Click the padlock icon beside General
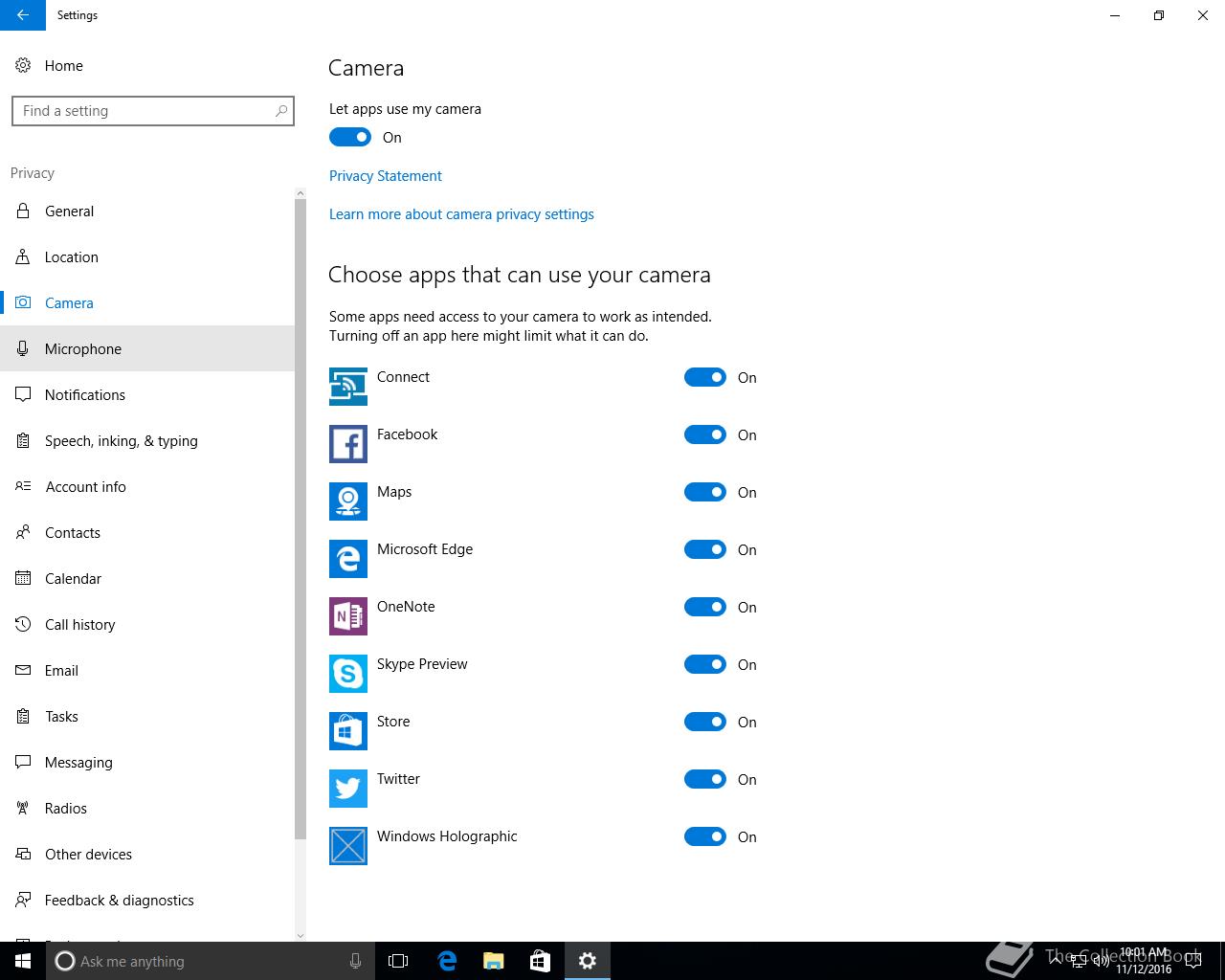Image resolution: width=1225 pixels, height=980 pixels. click(x=23, y=211)
